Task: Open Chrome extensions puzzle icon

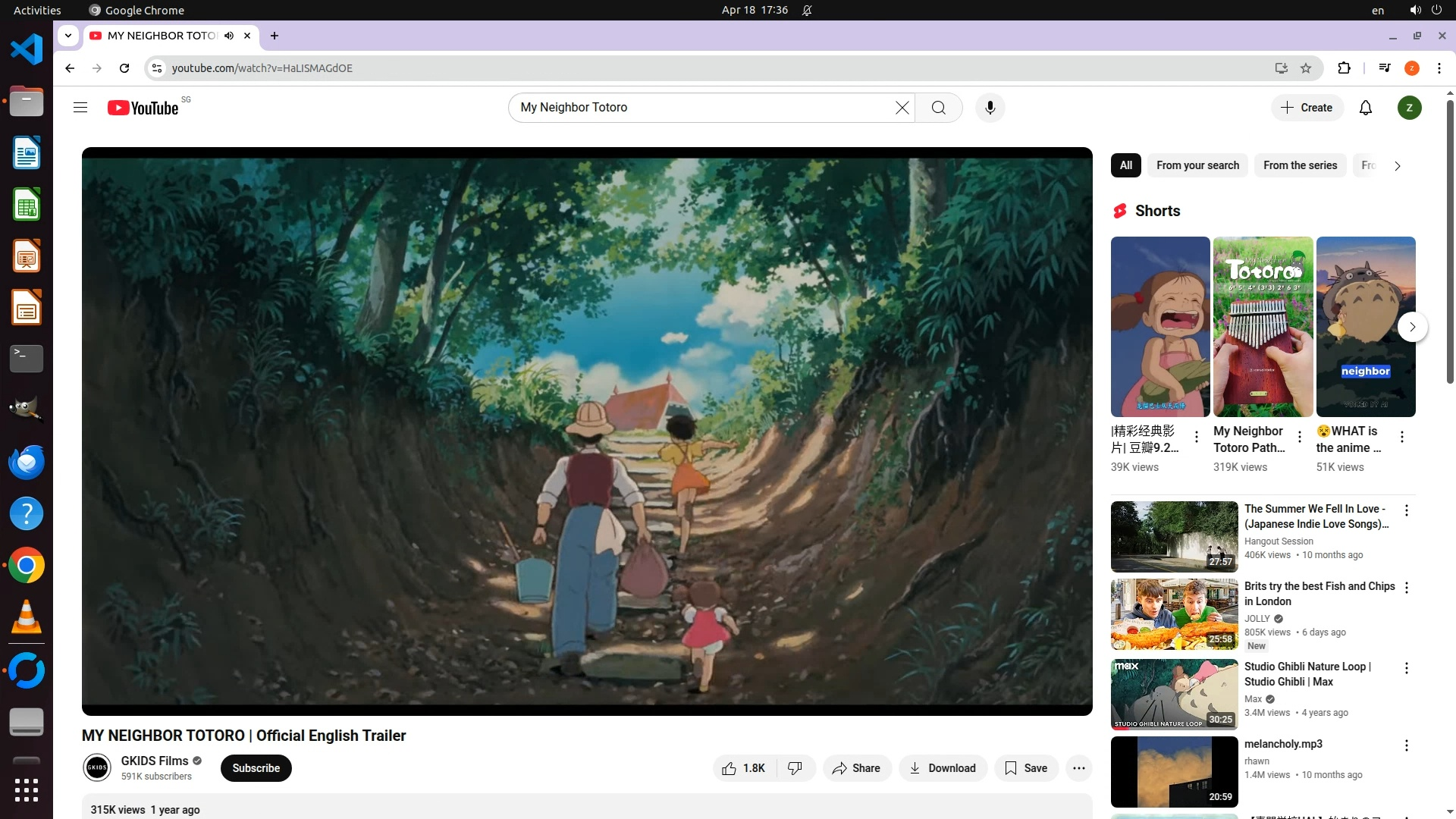Action: coord(1344,68)
